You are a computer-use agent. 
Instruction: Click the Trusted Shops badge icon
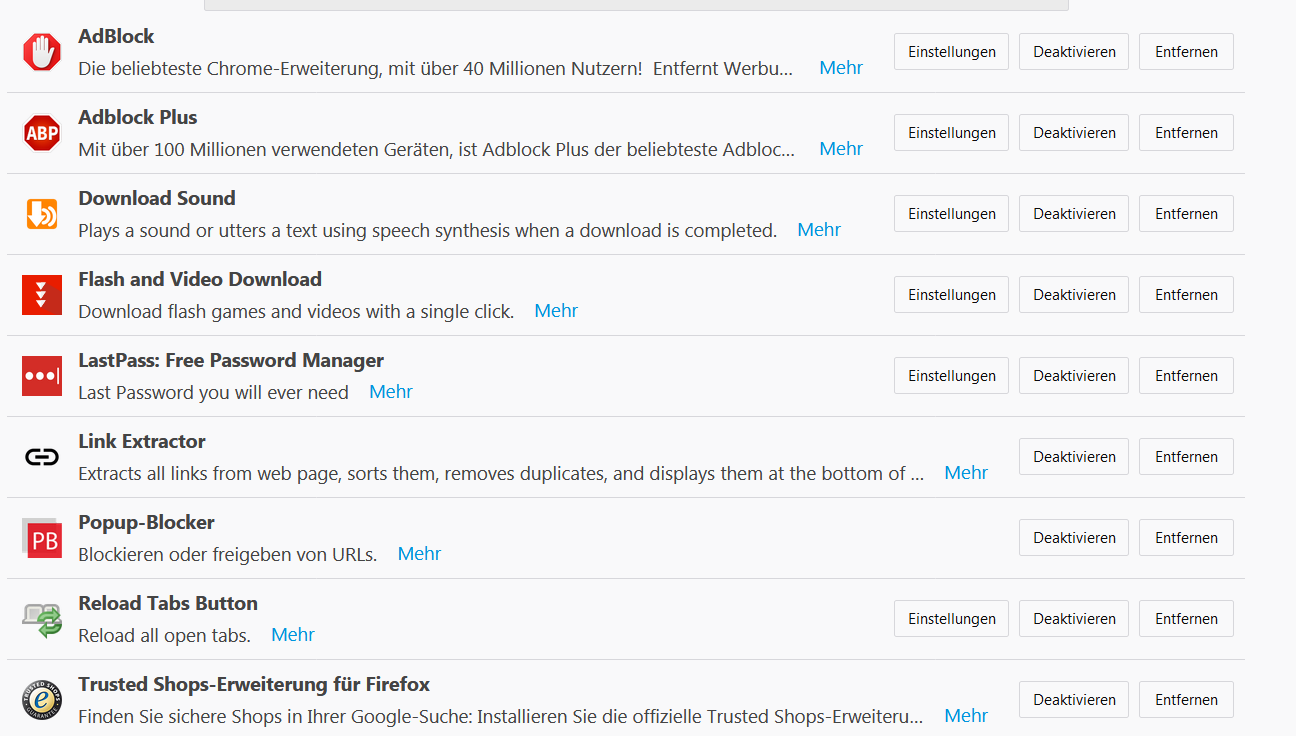click(x=42, y=700)
